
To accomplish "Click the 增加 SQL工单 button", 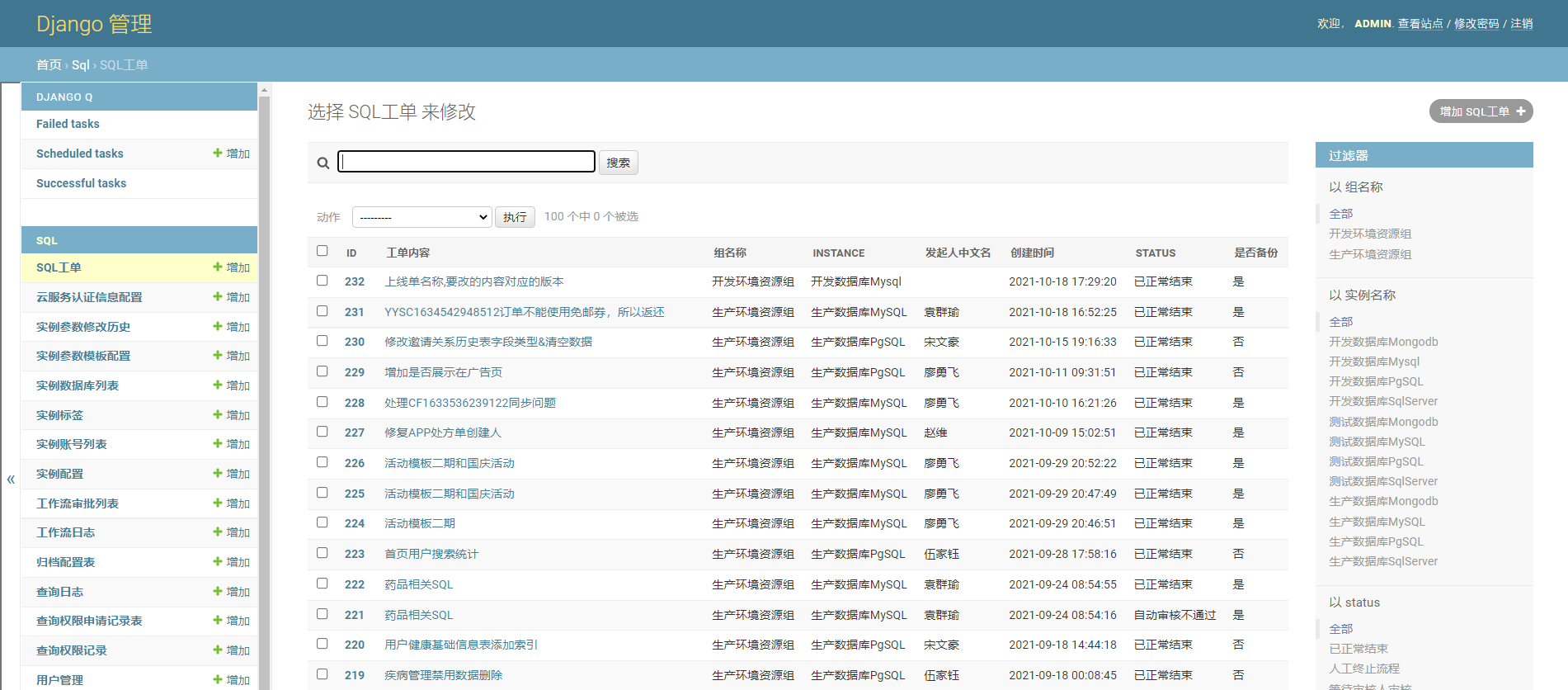I will pyautogui.click(x=1481, y=111).
